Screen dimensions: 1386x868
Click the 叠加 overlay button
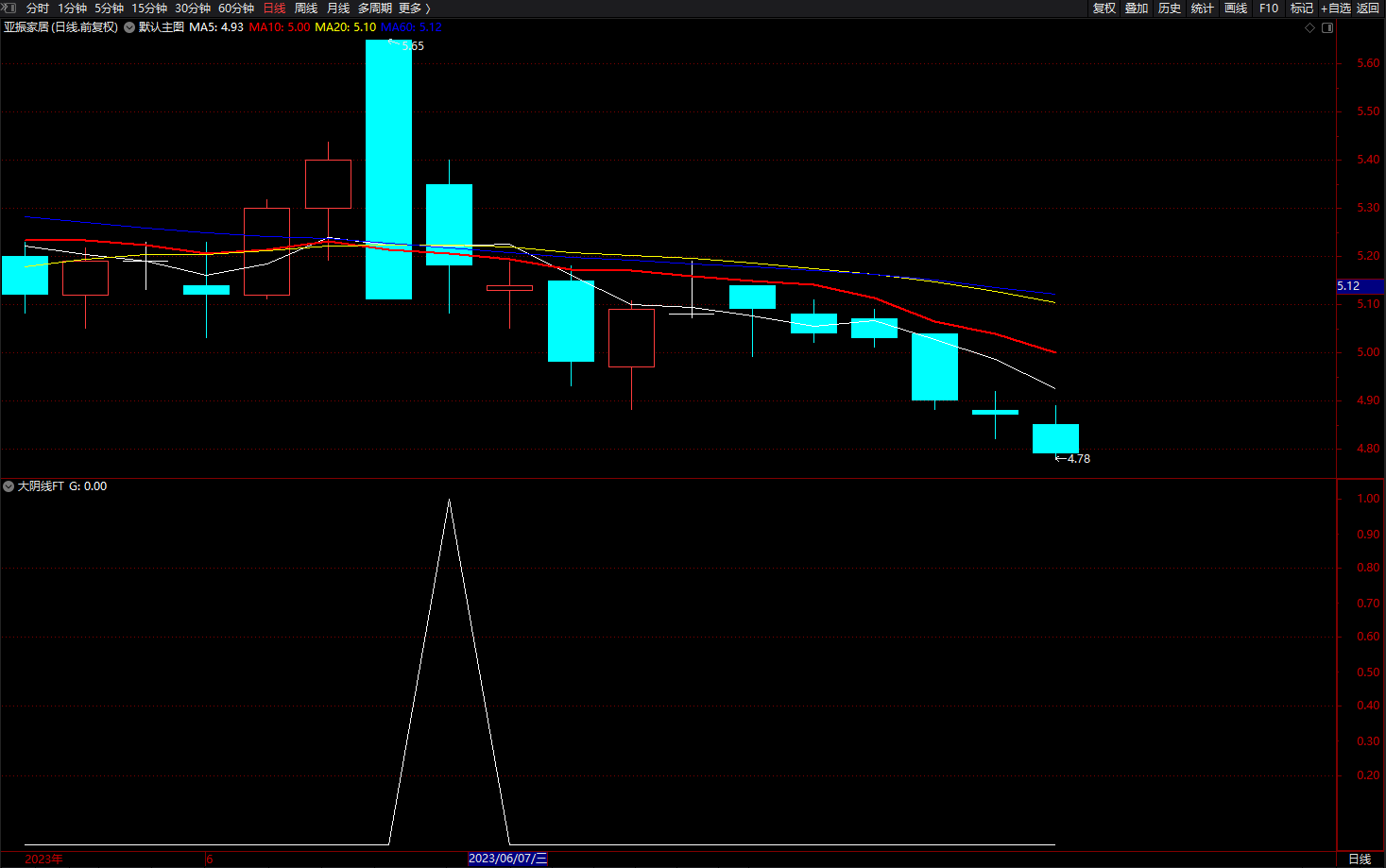(1137, 9)
